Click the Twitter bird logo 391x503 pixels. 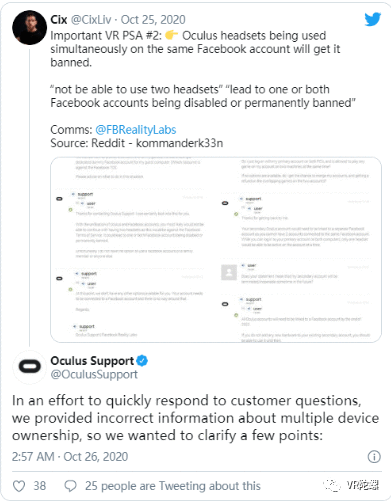(x=373, y=19)
